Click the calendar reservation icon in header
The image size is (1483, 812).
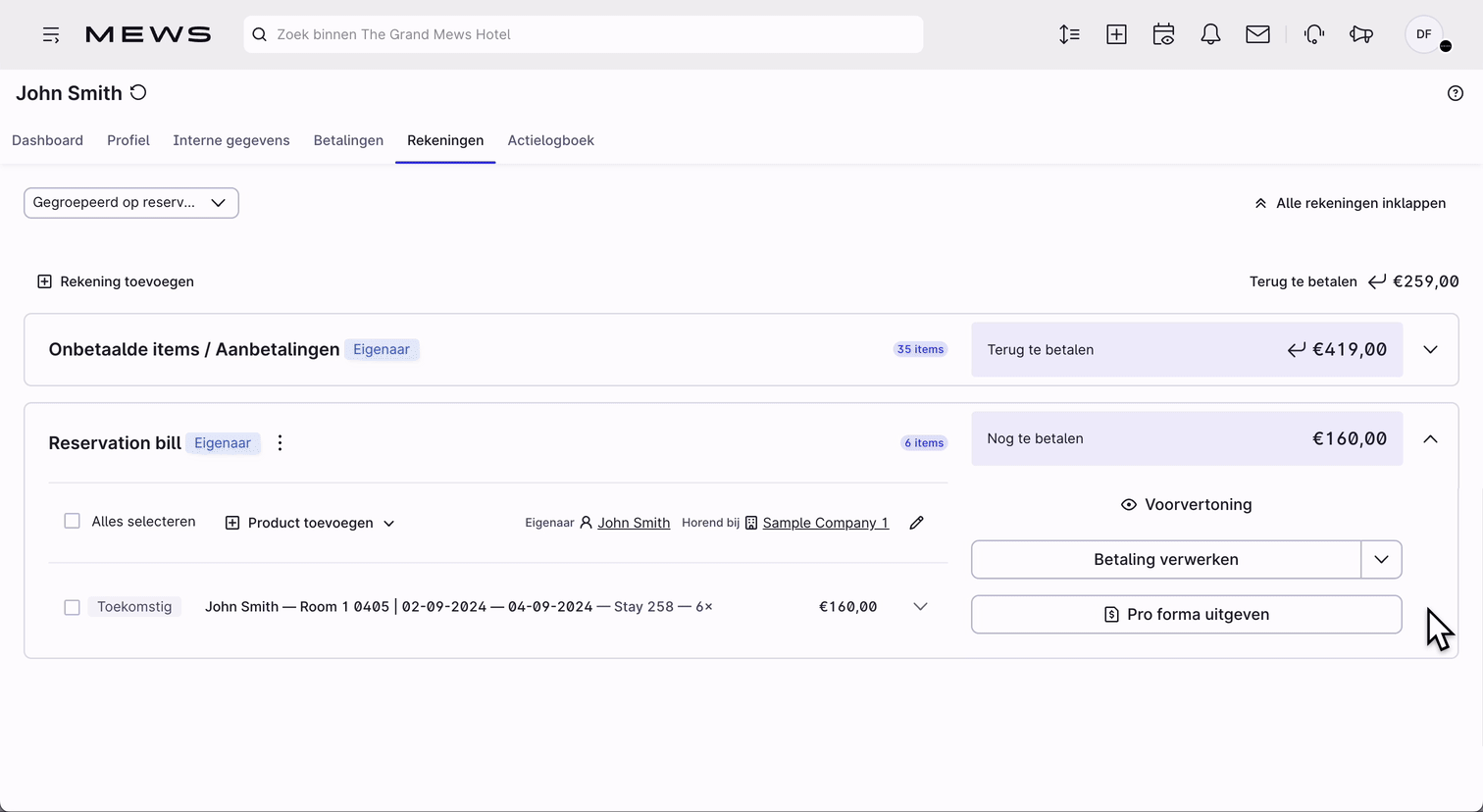(x=1163, y=34)
